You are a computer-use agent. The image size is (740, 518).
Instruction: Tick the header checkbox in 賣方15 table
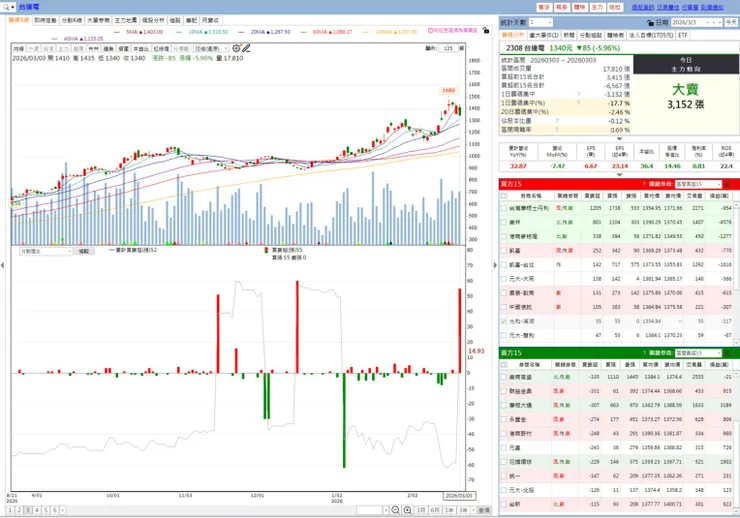504,365
